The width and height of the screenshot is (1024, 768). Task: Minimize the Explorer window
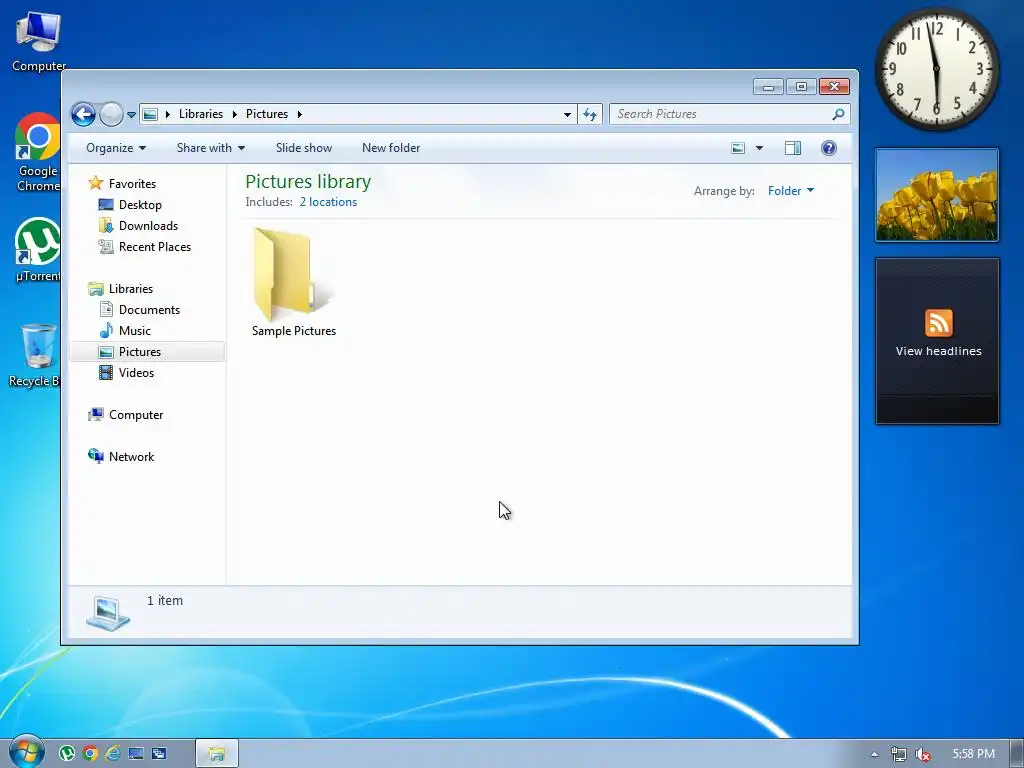(x=768, y=87)
